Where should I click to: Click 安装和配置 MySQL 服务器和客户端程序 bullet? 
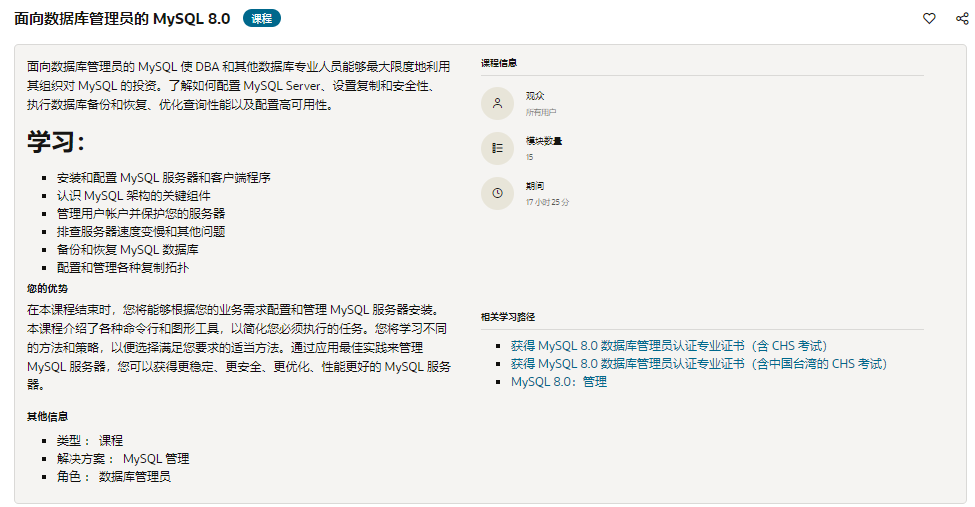(164, 178)
